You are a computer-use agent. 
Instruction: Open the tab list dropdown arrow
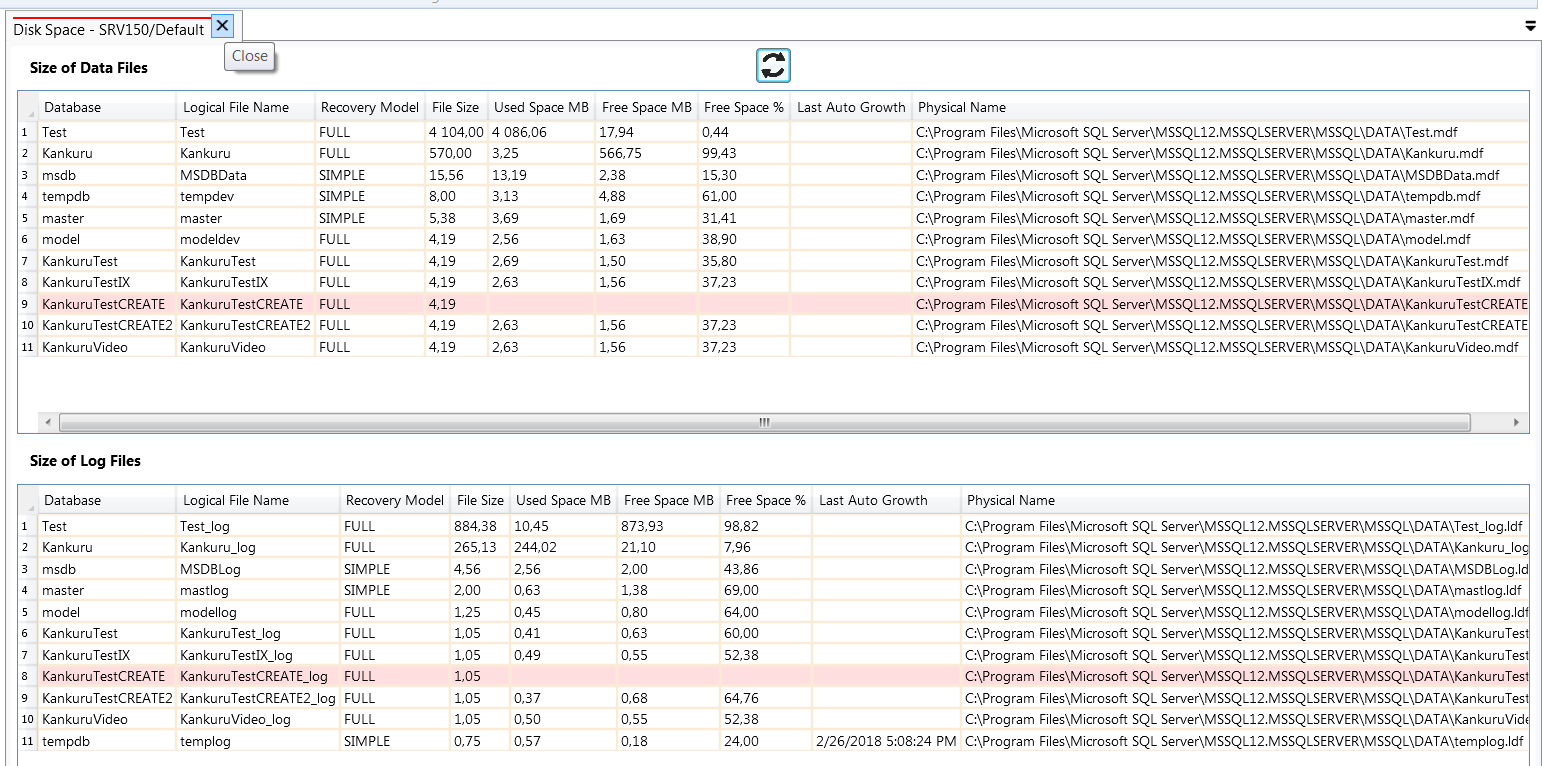[x=1530, y=27]
